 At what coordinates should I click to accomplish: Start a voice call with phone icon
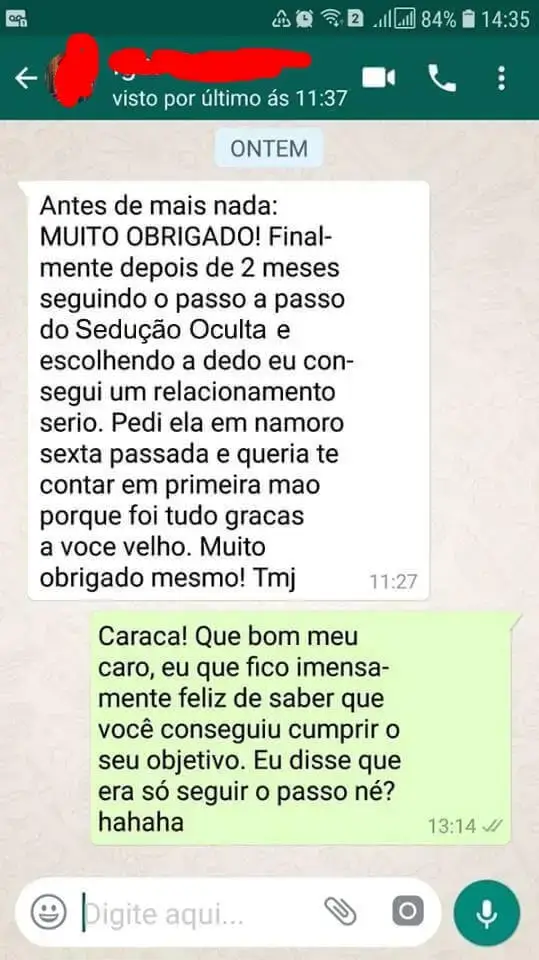point(441,78)
